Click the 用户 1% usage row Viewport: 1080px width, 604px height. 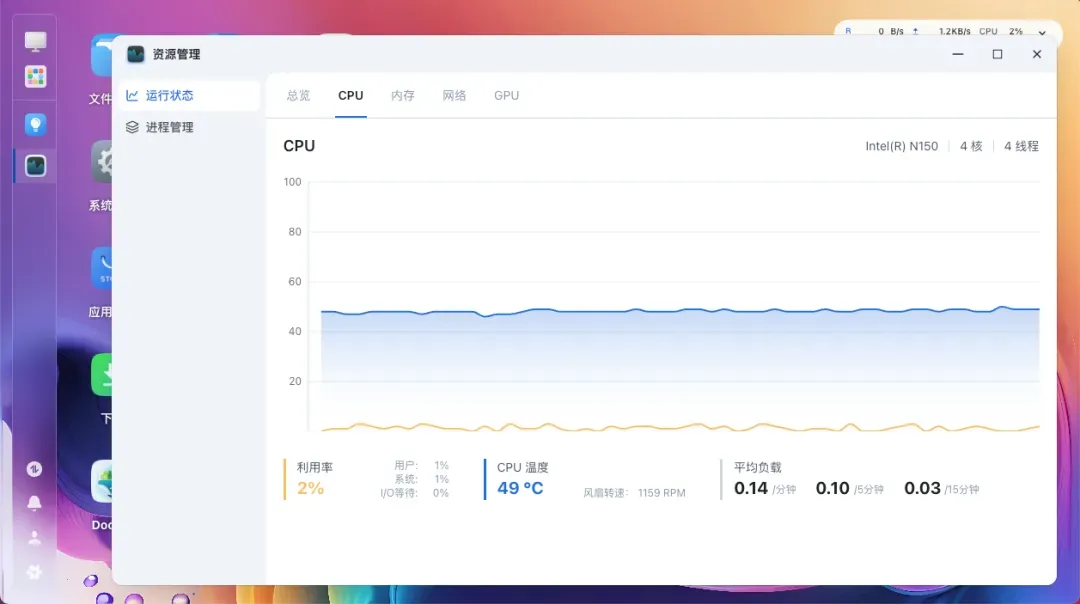click(x=422, y=466)
